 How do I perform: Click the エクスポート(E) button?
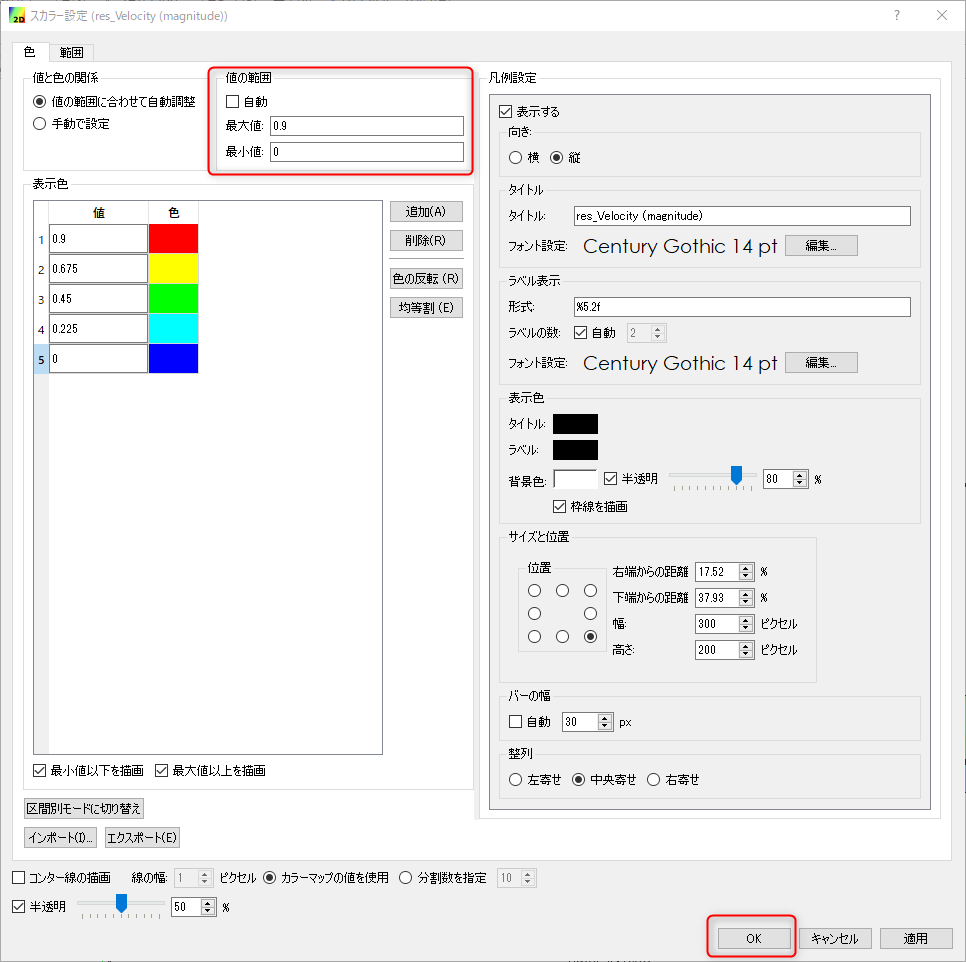[142, 838]
